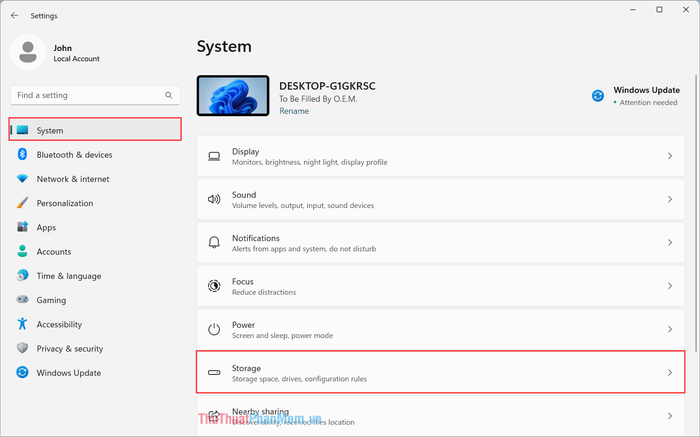Screen dimensions: 700x437
Task: Click the Power button icon
Action: tap(214, 329)
